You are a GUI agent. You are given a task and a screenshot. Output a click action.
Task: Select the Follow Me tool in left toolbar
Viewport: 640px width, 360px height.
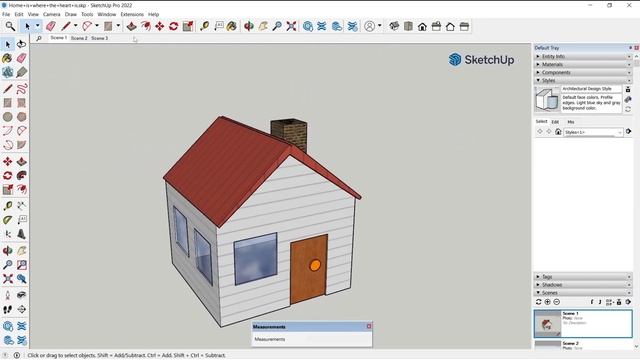click(x=22, y=176)
